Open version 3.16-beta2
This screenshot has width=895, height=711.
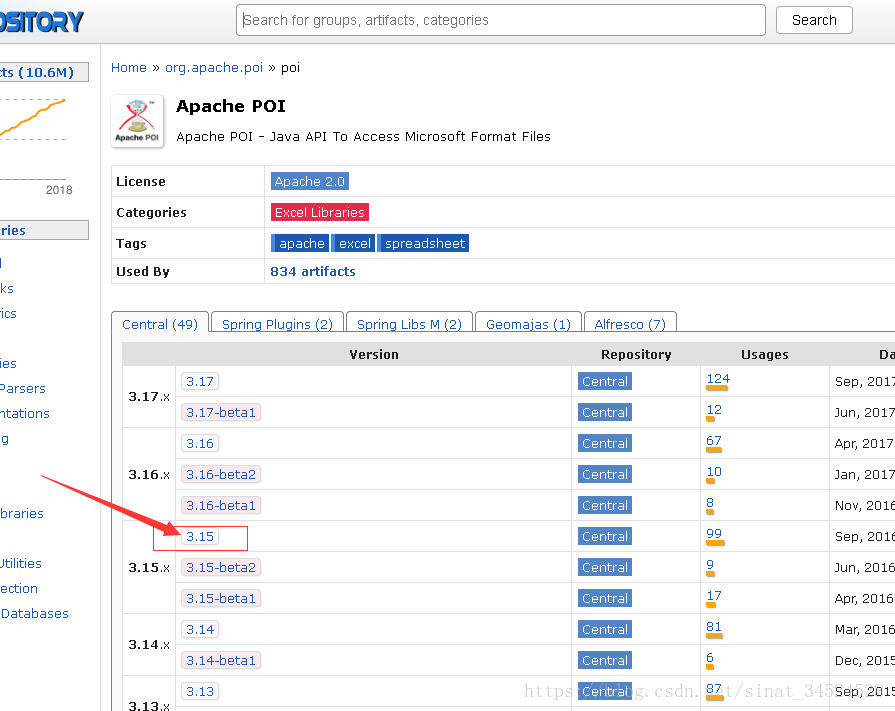221,474
